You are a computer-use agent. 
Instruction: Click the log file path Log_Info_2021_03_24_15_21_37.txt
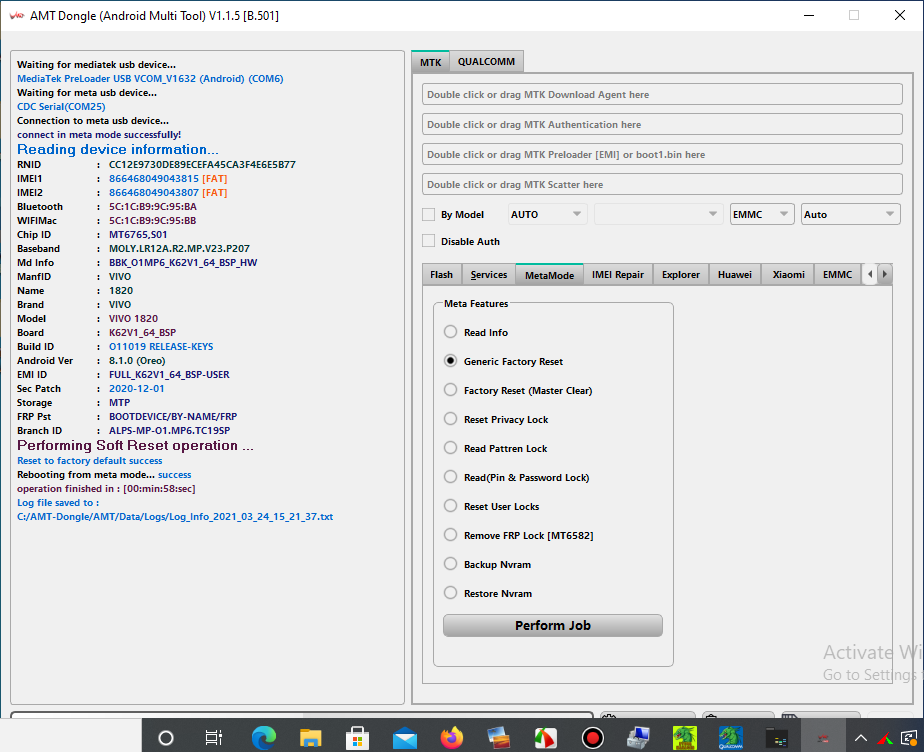(x=175, y=517)
